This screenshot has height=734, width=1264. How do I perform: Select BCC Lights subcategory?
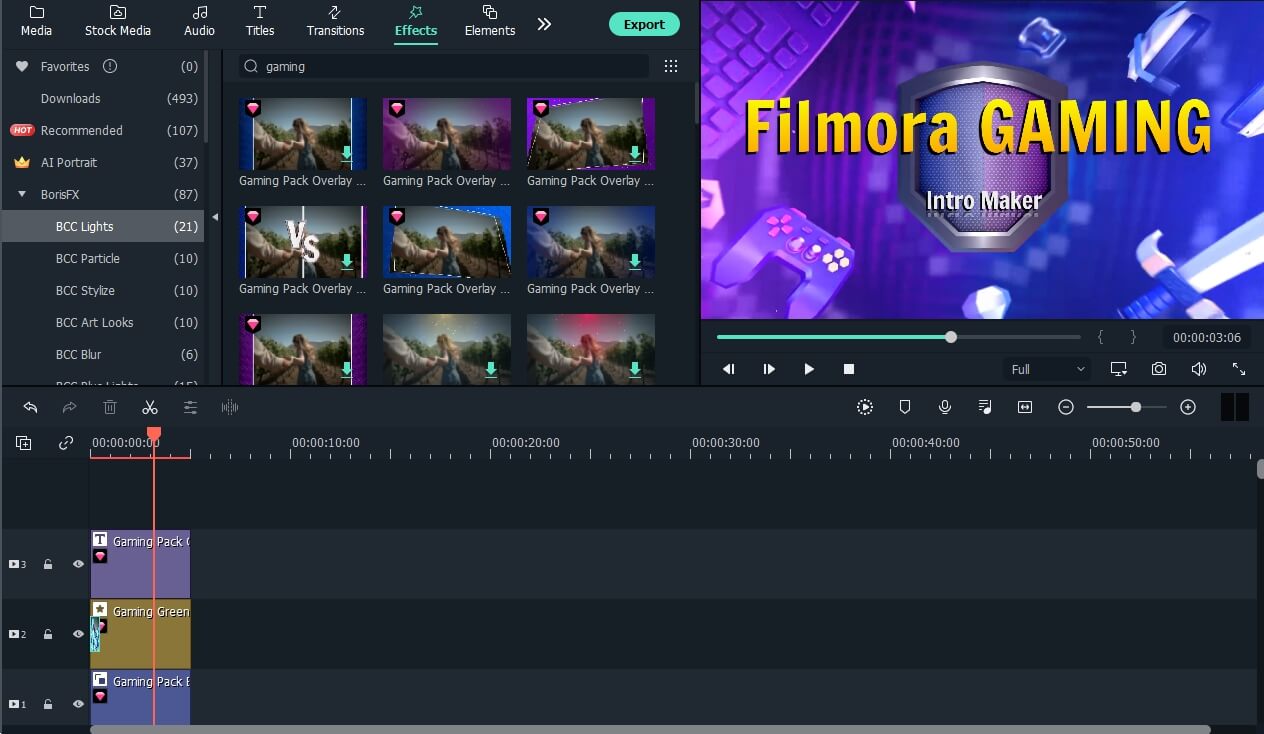pos(103,226)
